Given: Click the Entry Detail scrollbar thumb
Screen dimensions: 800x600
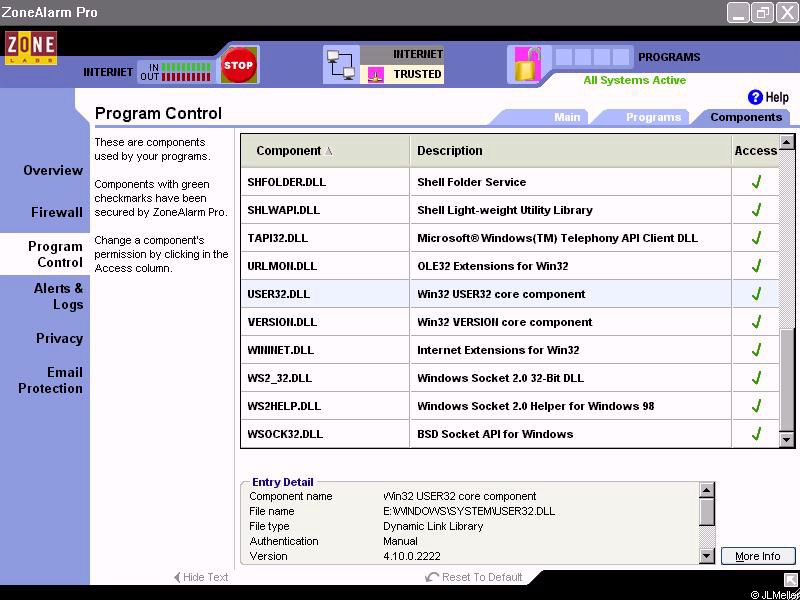Looking at the screenshot, I should click(707, 512).
